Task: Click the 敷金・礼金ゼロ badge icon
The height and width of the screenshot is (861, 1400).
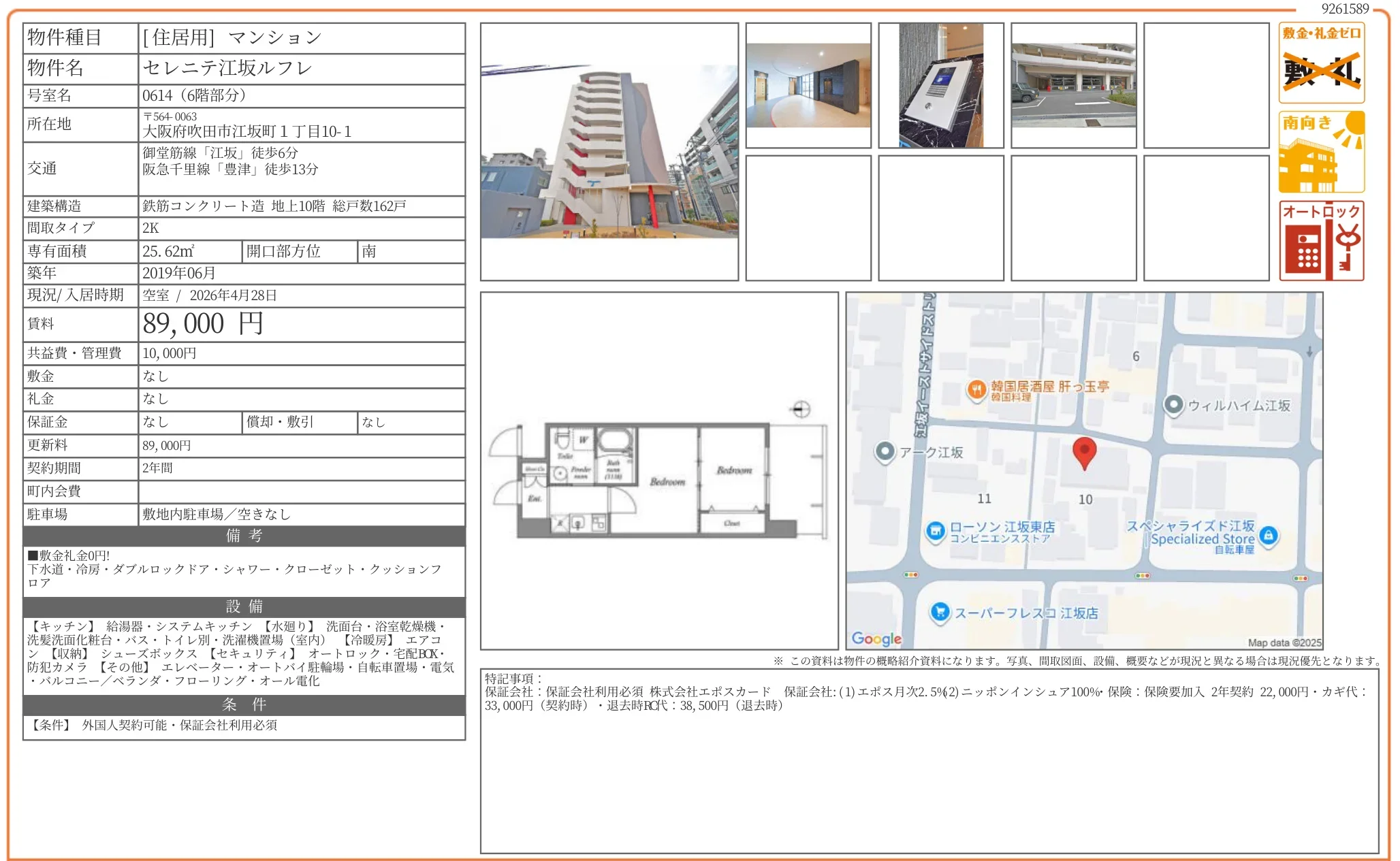Action: coord(1321,63)
